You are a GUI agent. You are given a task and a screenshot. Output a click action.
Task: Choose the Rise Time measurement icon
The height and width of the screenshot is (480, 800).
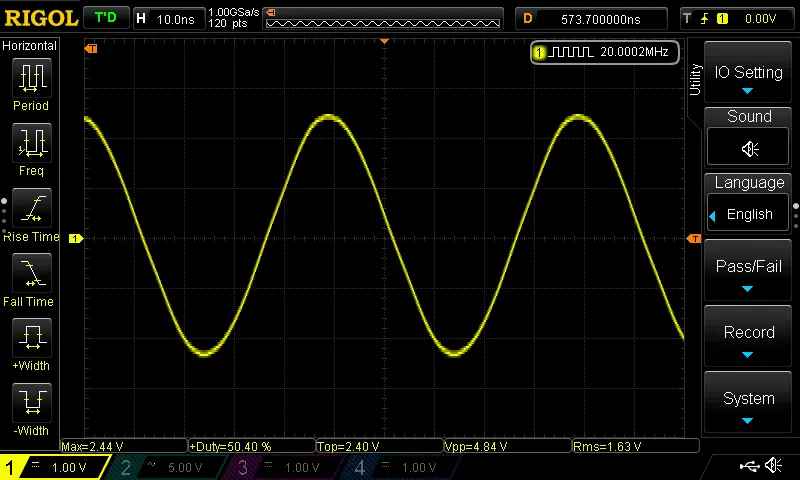pos(31,210)
